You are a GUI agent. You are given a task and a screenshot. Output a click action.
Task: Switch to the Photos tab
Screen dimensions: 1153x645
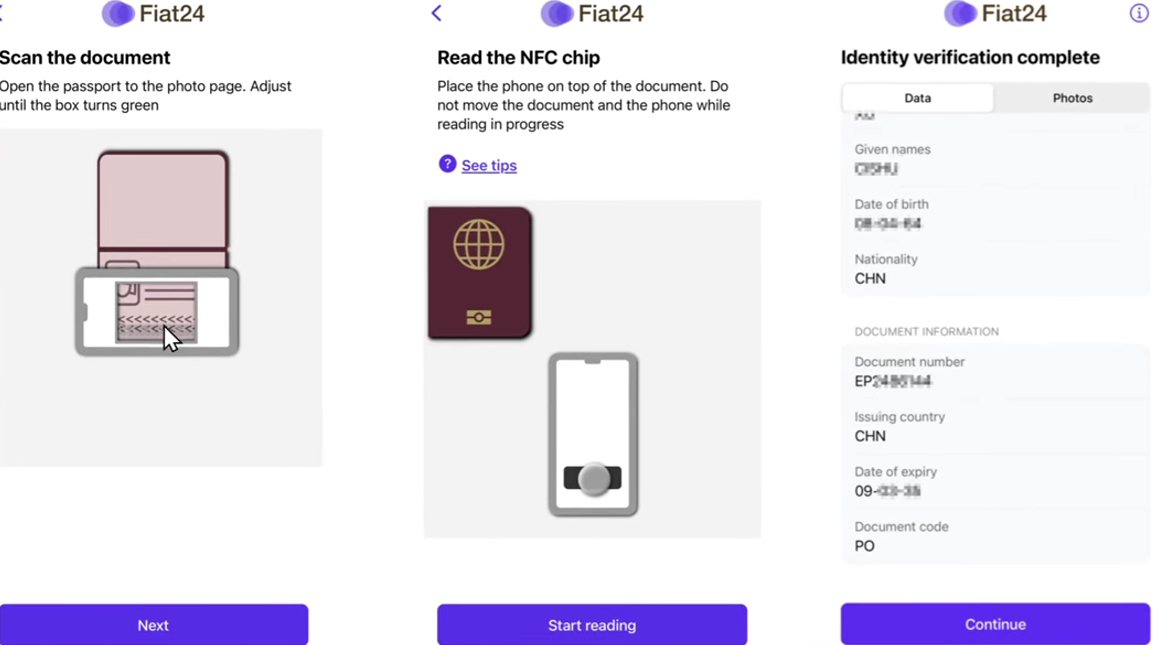1072,98
